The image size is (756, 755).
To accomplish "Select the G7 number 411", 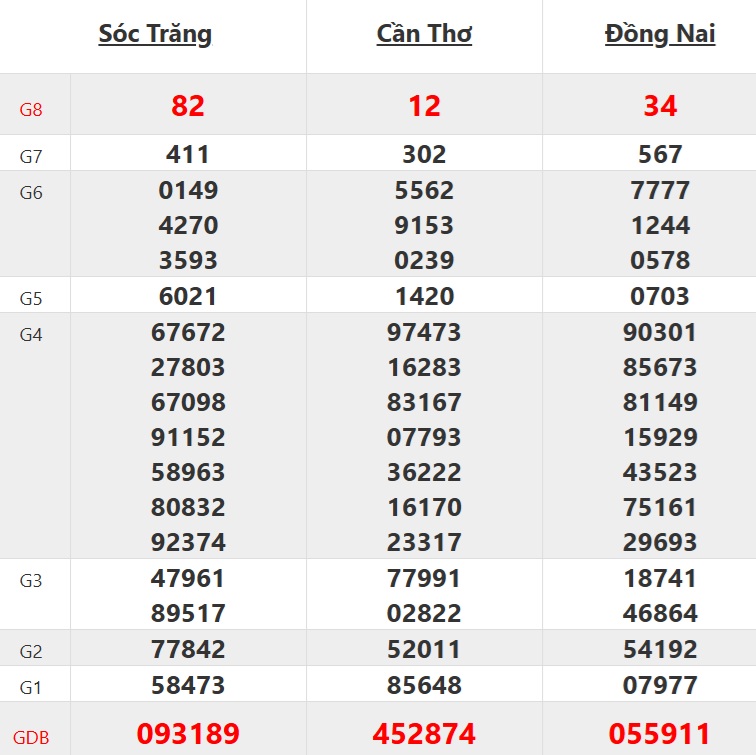I will (188, 155).
